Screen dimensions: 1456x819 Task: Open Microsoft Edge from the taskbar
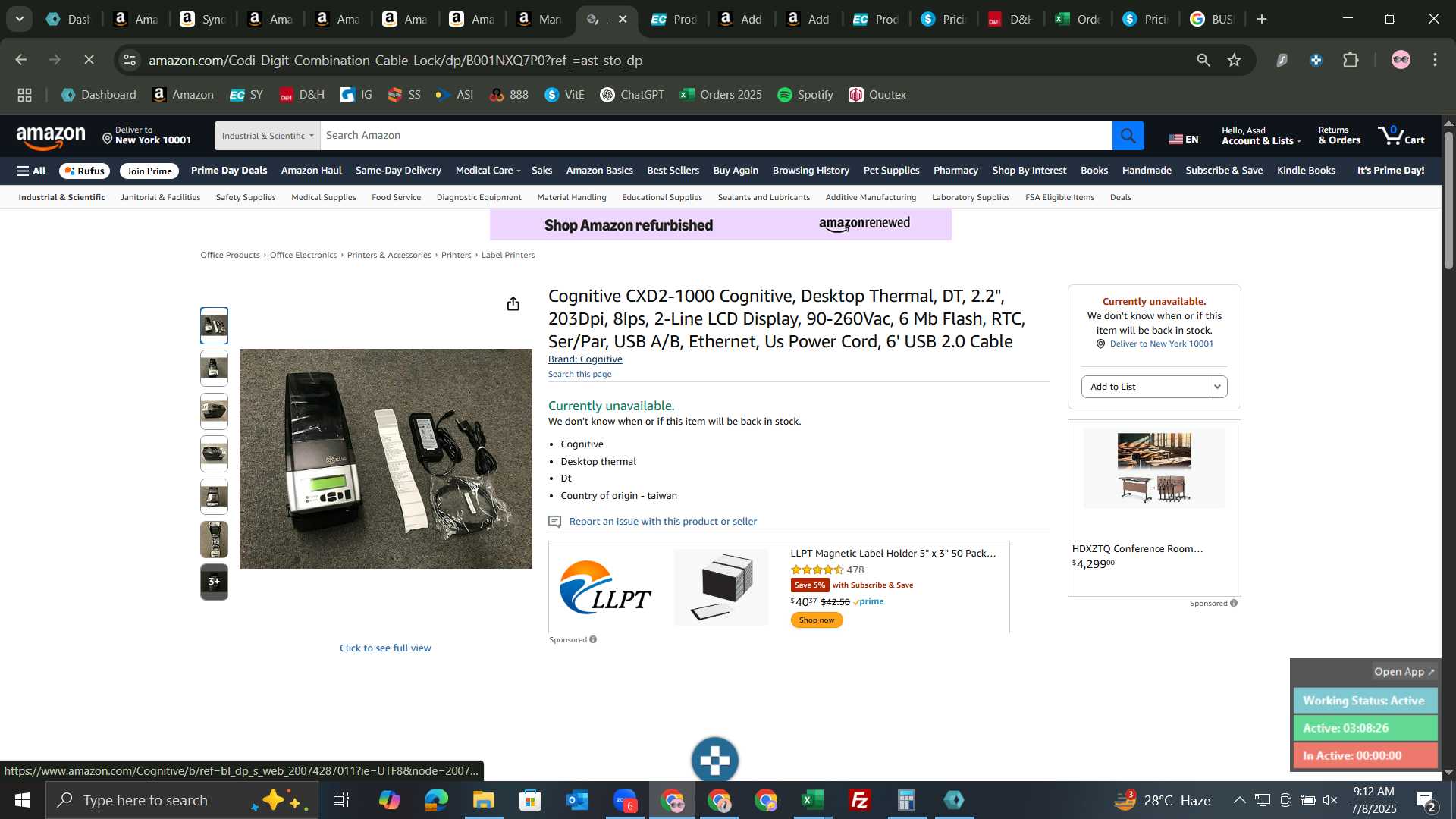pyautogui.click(x=436, y=800)
